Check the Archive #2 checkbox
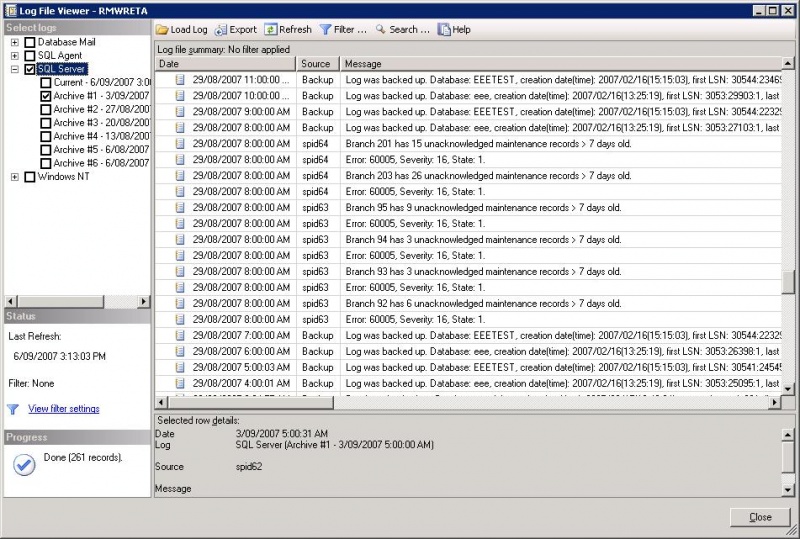The width and height of the screenshot is (800, 539). pyautogui.click(x=46, y=109)
